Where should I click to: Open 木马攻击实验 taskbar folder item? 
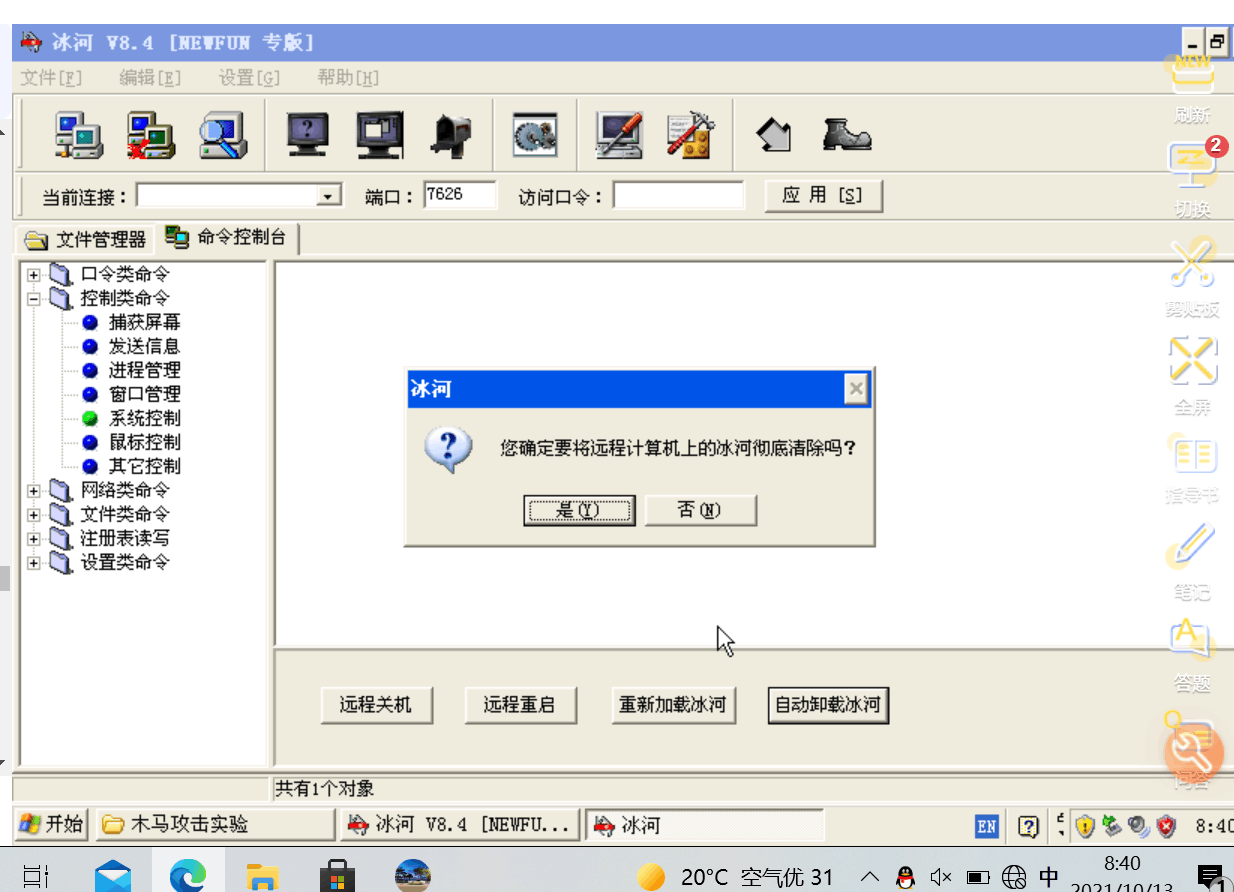pos(214,825)
